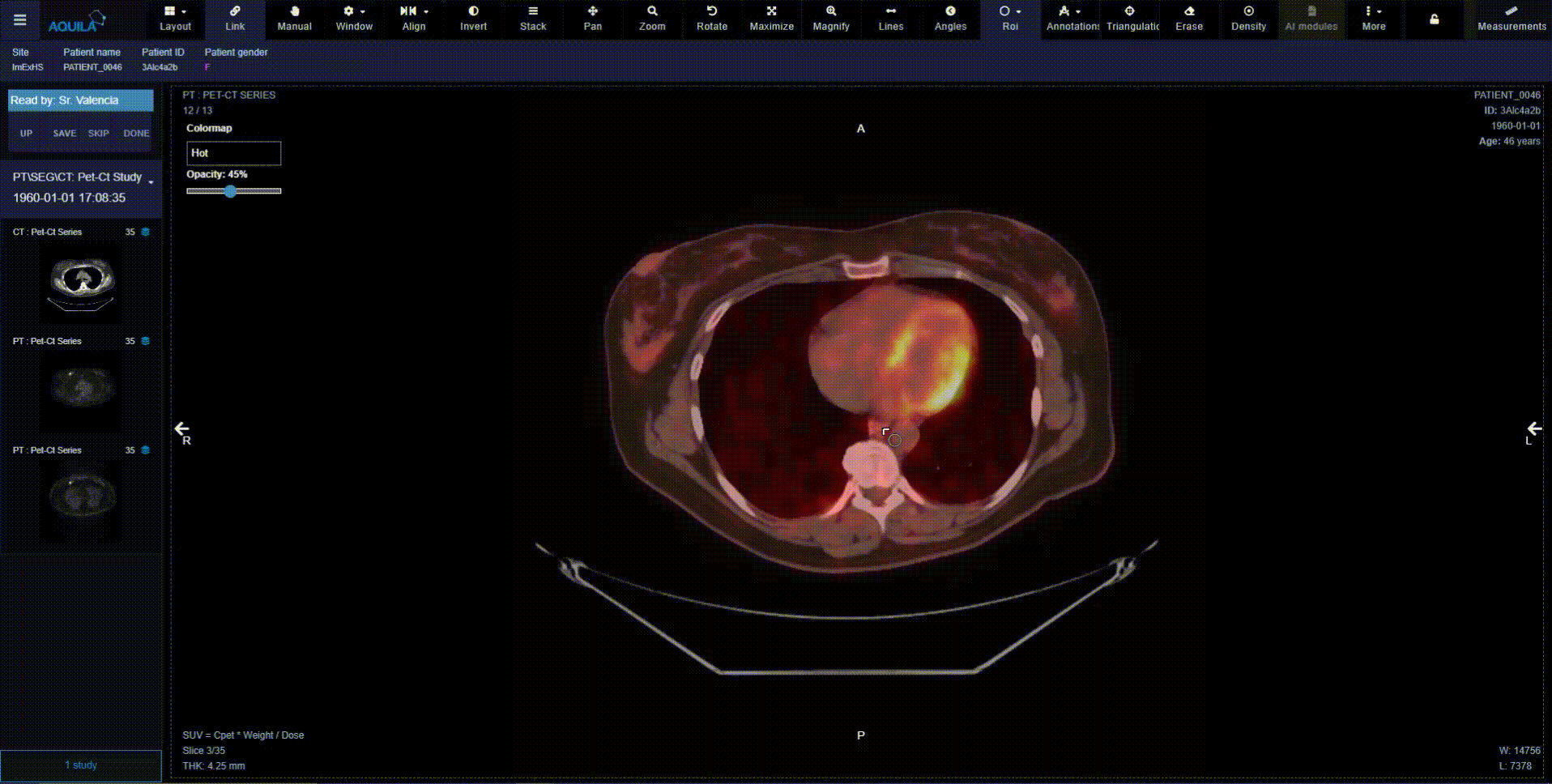Activate the Erase tool
1552x784 pixels.
tap(1188, 19)
